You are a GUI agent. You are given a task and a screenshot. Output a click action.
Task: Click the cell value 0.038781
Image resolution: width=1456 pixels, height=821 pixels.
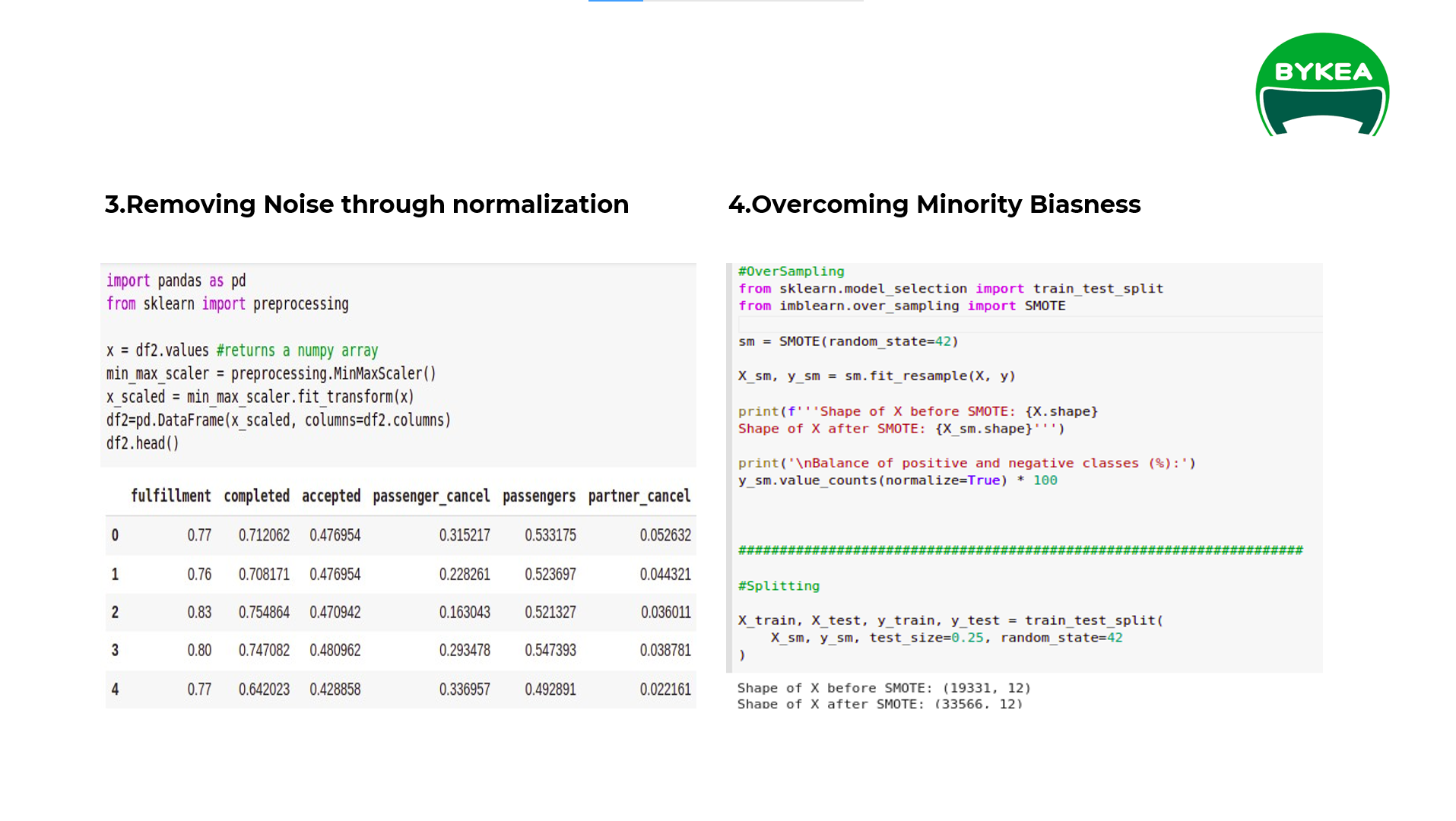click(665, 650)
